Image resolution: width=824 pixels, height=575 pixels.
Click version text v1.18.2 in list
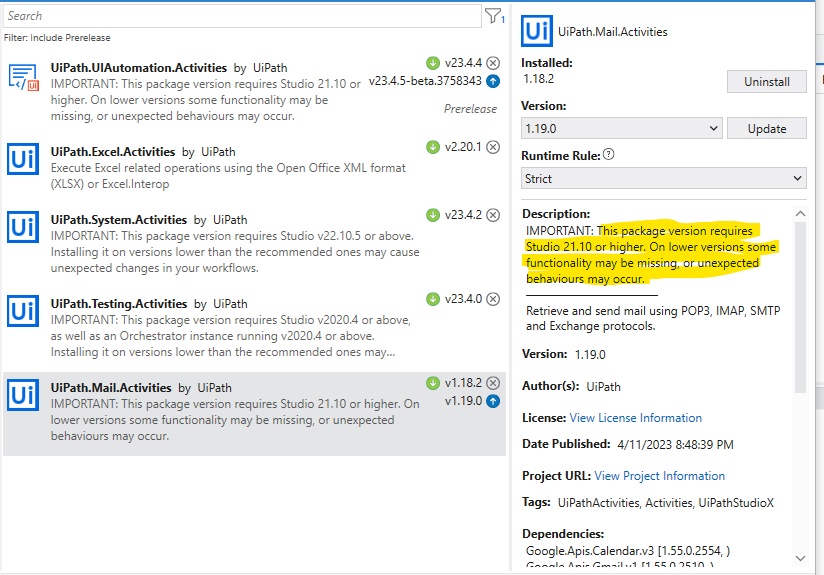pyautogui.click(x=463, y=383)
